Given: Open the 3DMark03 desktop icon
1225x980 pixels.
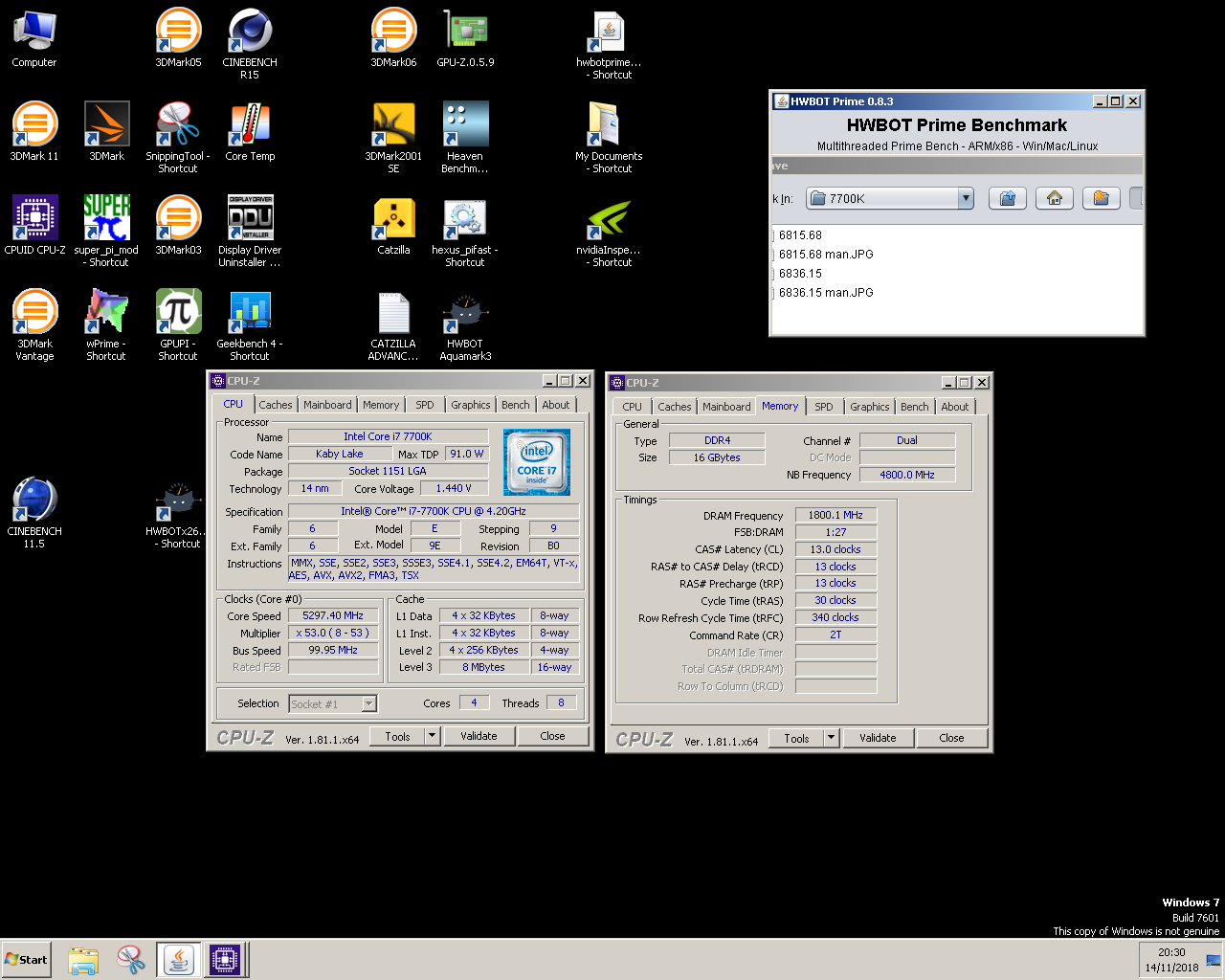Looking at the screenshot, I should 178,226.
